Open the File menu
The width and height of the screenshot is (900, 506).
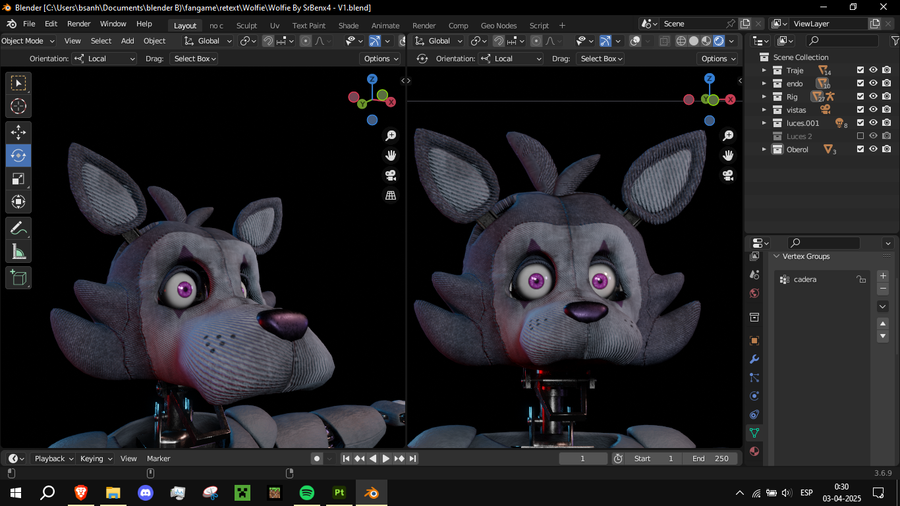[x=29, y=24]
